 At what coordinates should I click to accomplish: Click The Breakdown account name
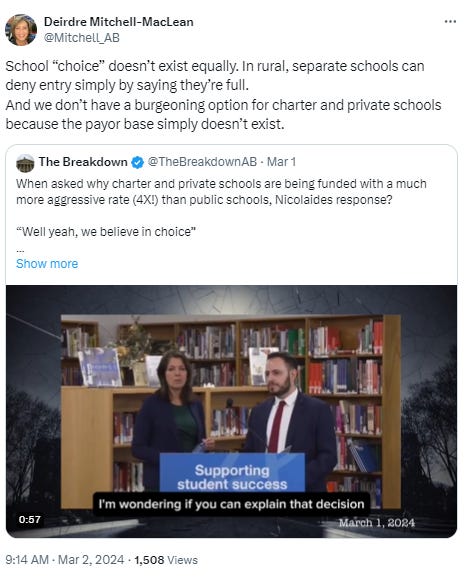83,162
